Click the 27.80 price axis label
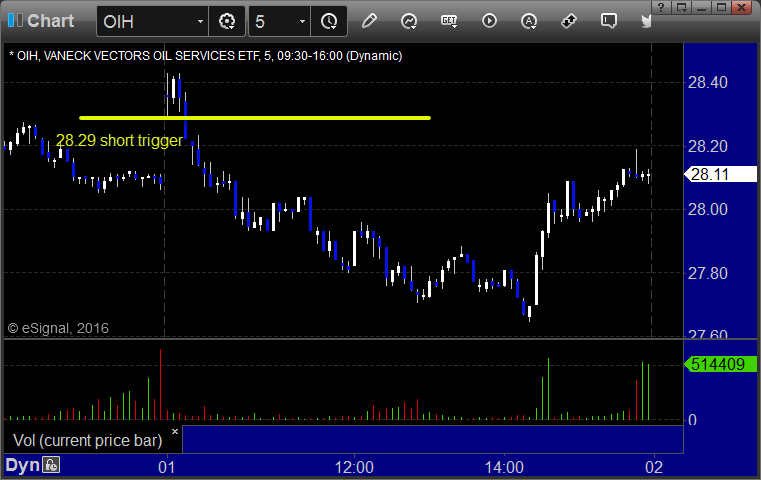 tap(708, 273)
